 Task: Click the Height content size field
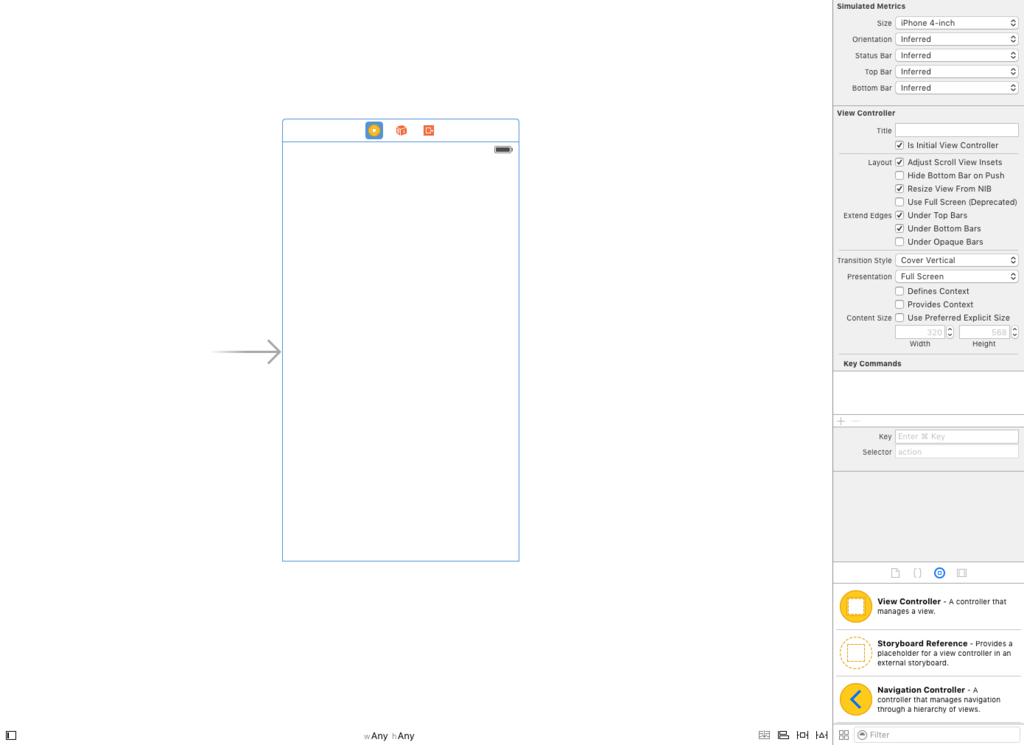coord(985,332)
